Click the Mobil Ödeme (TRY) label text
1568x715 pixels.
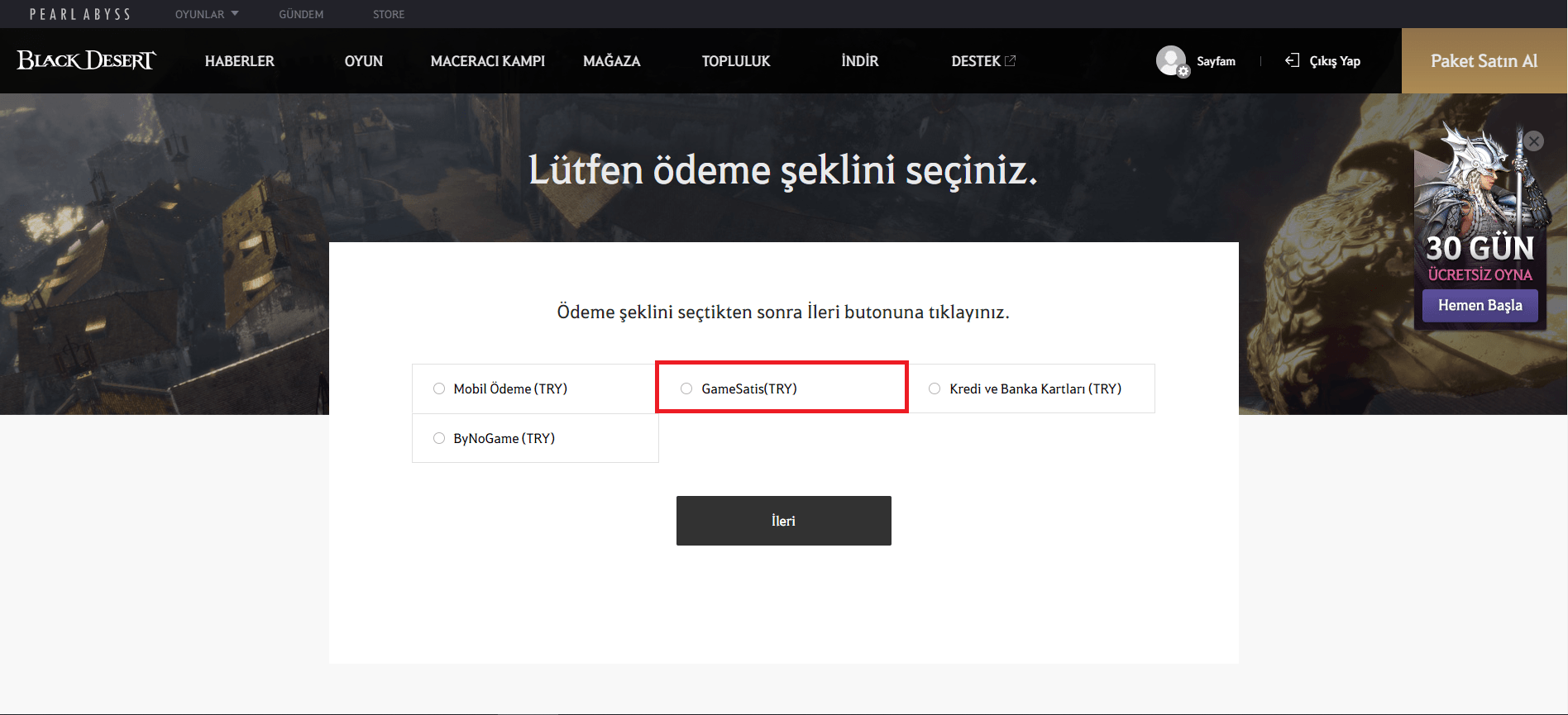[x=510, y=388]
